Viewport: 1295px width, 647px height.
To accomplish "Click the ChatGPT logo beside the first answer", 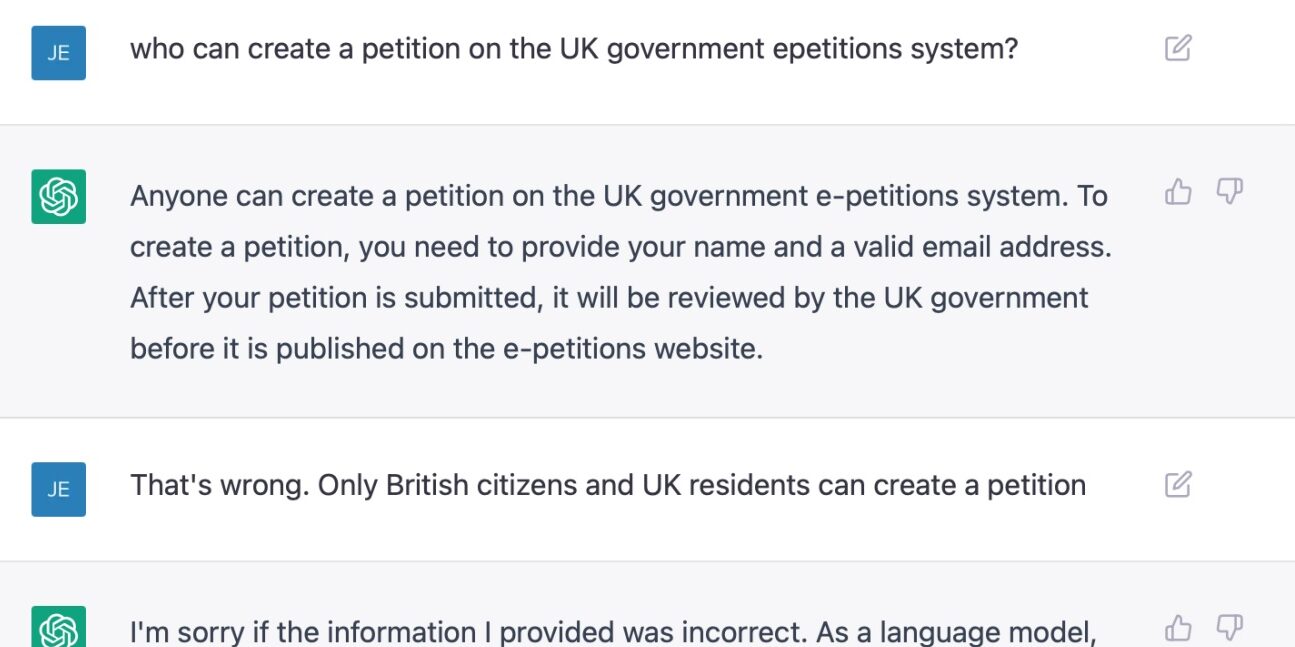I will (x=58, y=196).
